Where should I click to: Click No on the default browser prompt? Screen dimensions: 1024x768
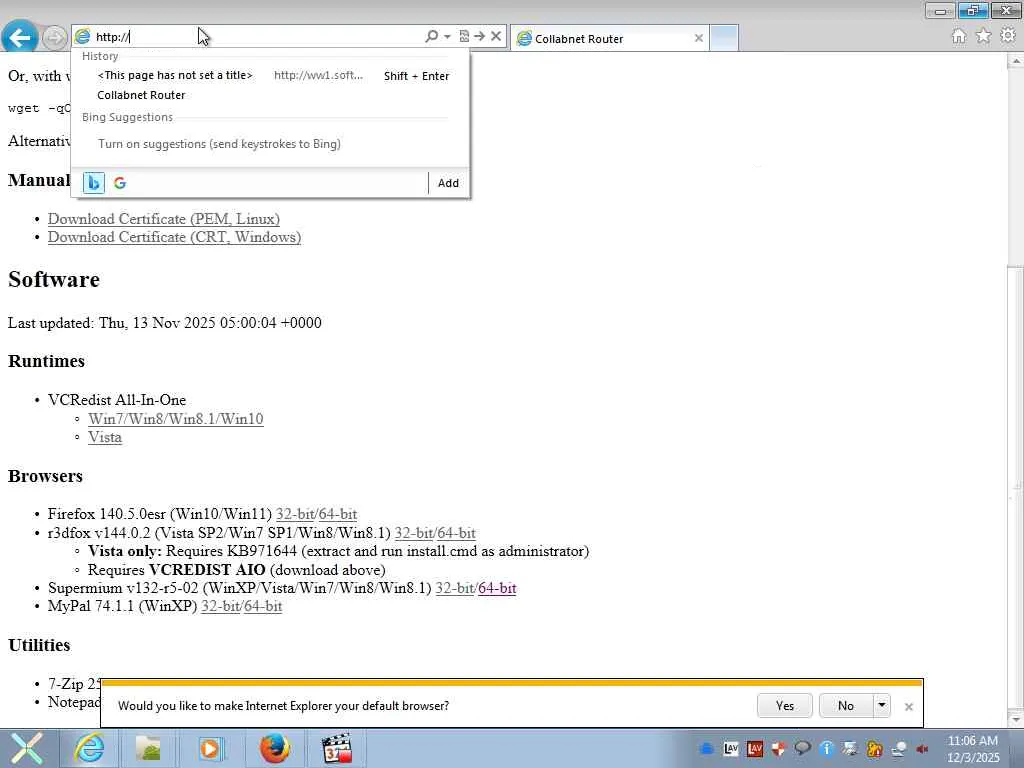[846, 705]
